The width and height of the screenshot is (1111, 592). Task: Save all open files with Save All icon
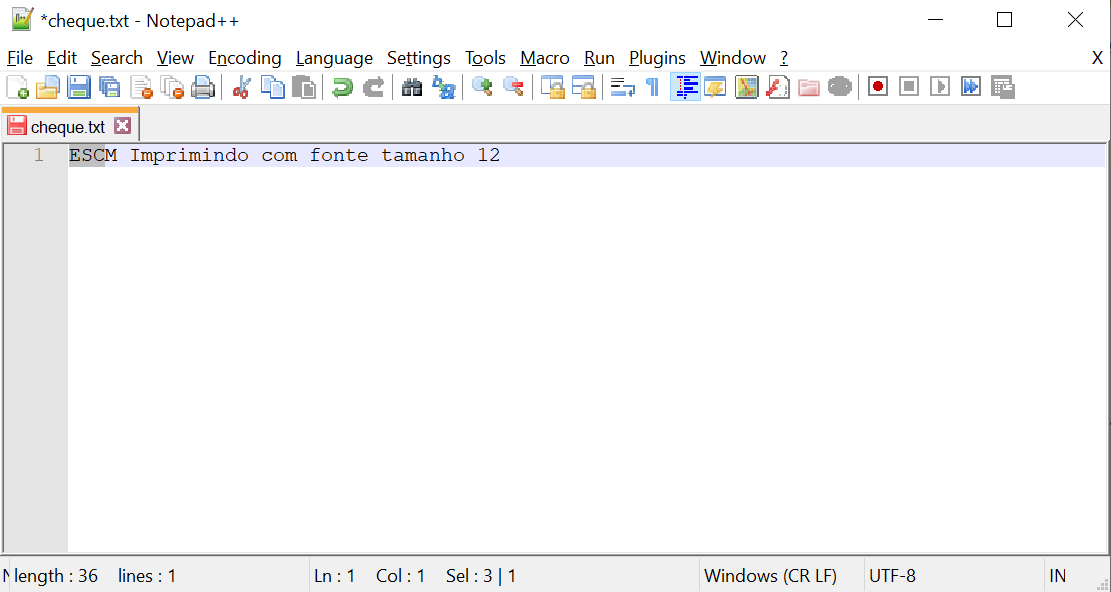click(x=110, y=87)
